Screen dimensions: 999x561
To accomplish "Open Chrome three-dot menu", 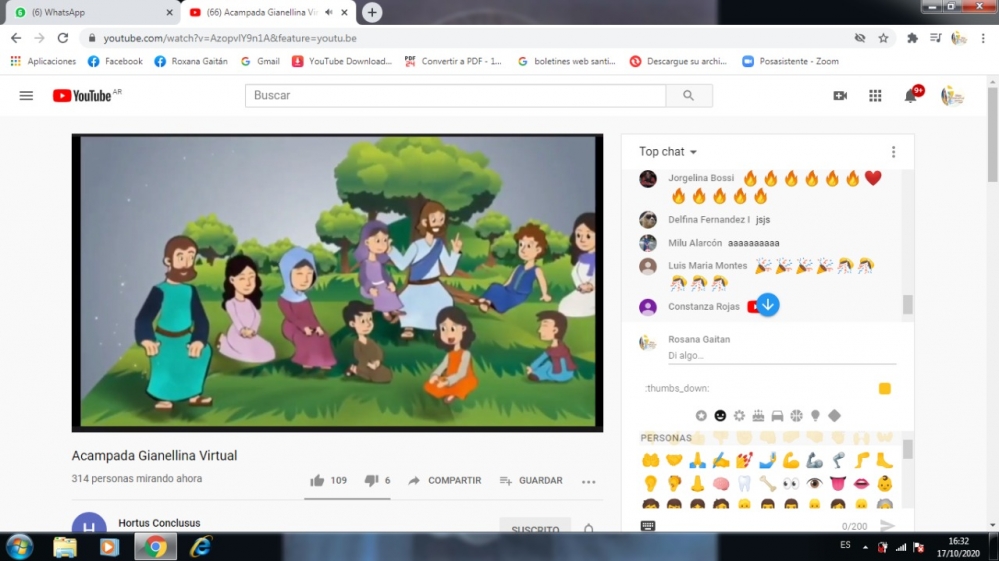I will 983,38.
